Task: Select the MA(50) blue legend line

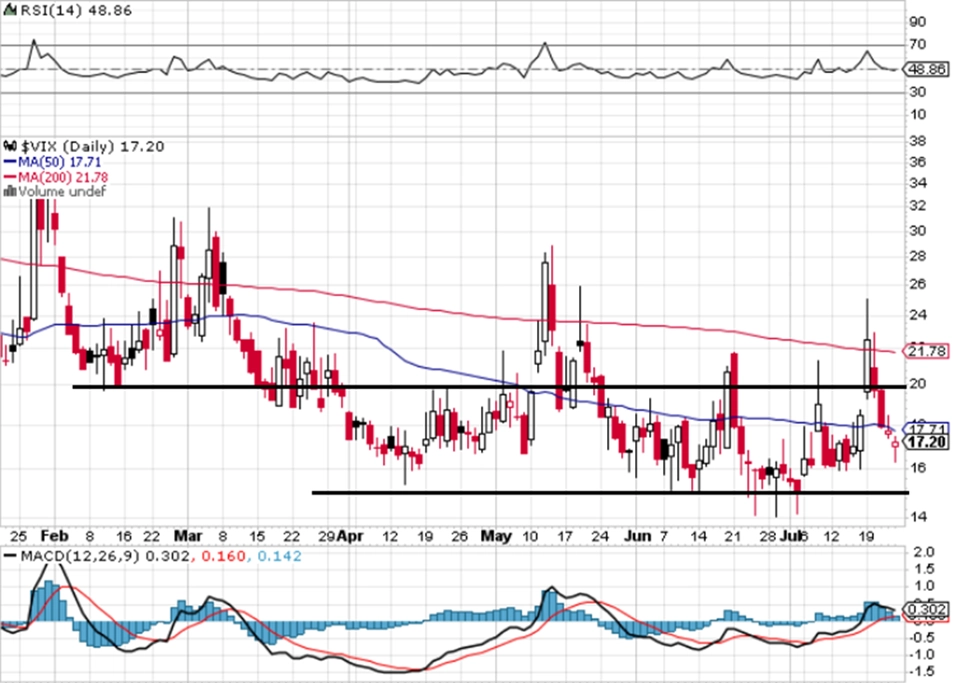Action: click(x=10, y=162)
